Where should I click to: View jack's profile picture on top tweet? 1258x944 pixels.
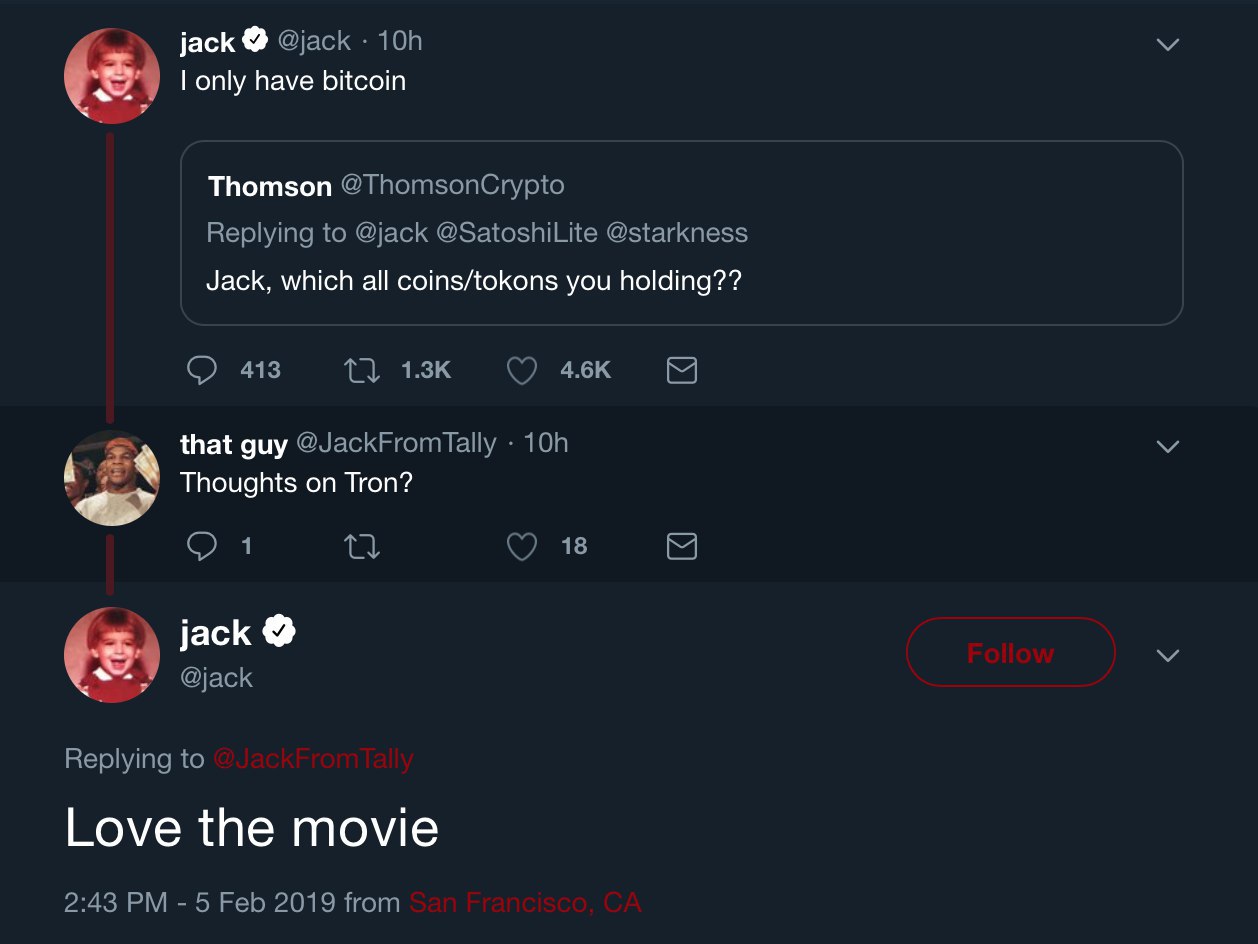coord(112,76)
